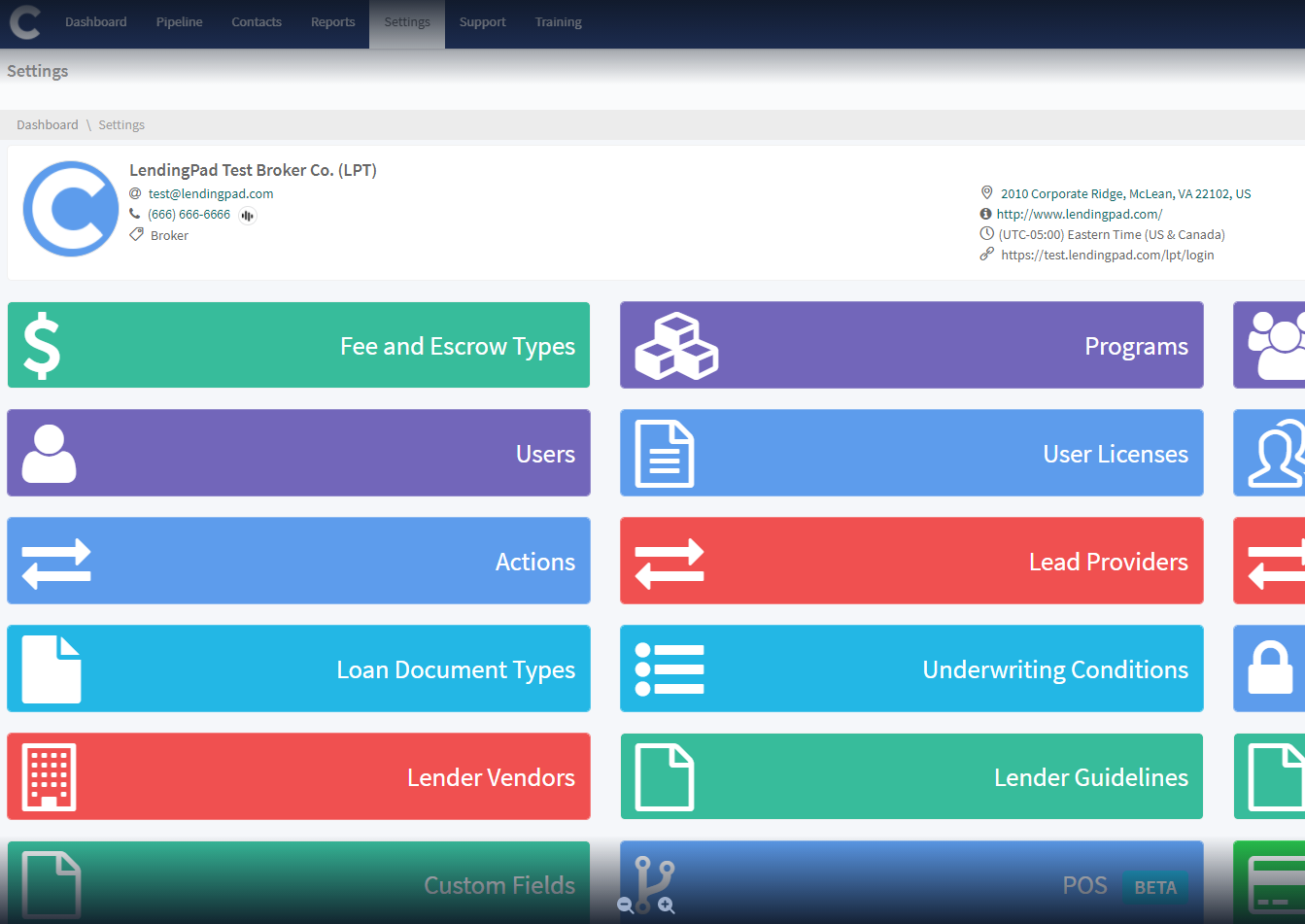This screenshot has height=924, width=1305.
Task: Click the zoom in magnifier icon
Action: [x=667, y=906]
